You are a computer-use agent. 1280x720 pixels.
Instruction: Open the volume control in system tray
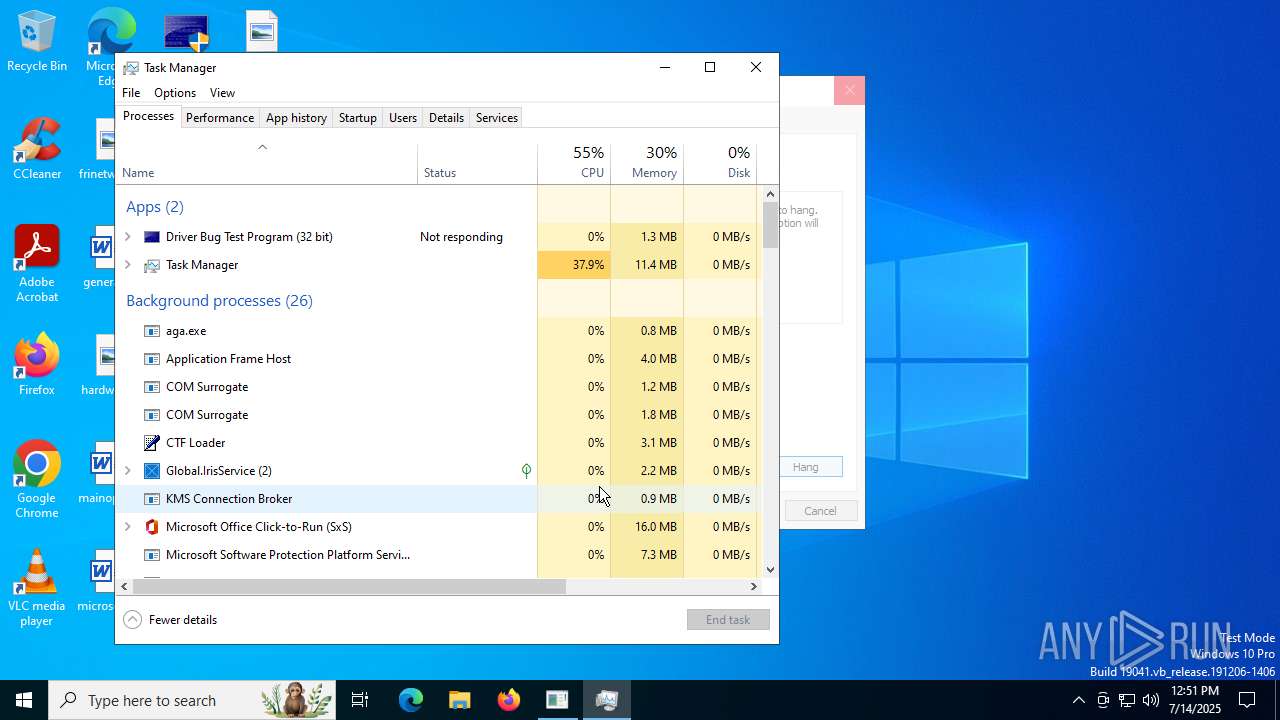pos(1151,700)
